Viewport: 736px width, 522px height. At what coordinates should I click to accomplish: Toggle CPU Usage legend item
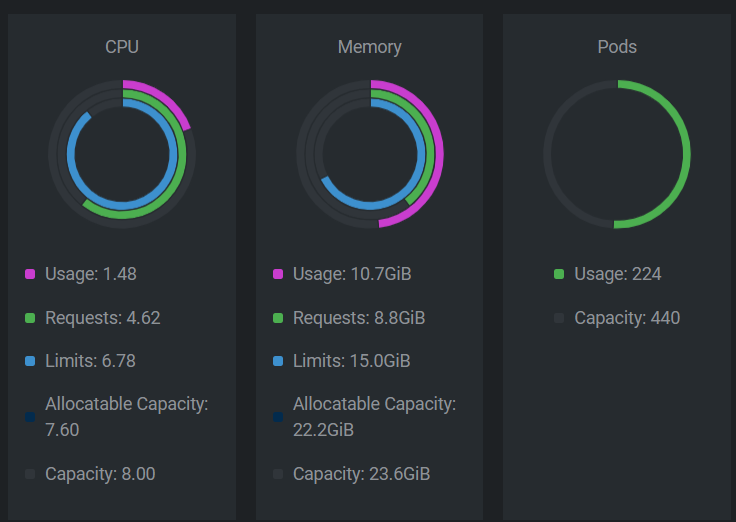pos(81,274)
